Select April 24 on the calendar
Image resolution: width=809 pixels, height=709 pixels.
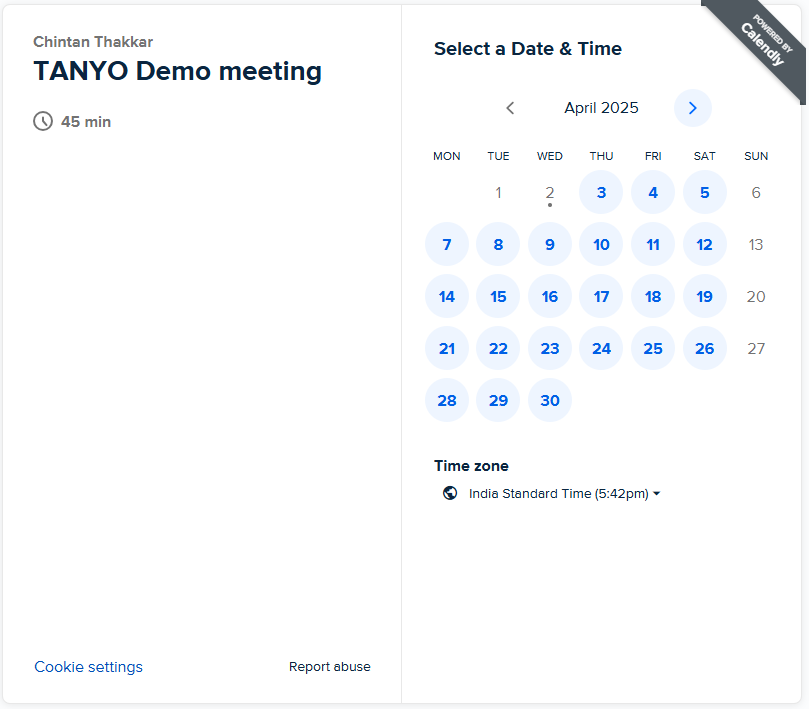tap(601, 349)
